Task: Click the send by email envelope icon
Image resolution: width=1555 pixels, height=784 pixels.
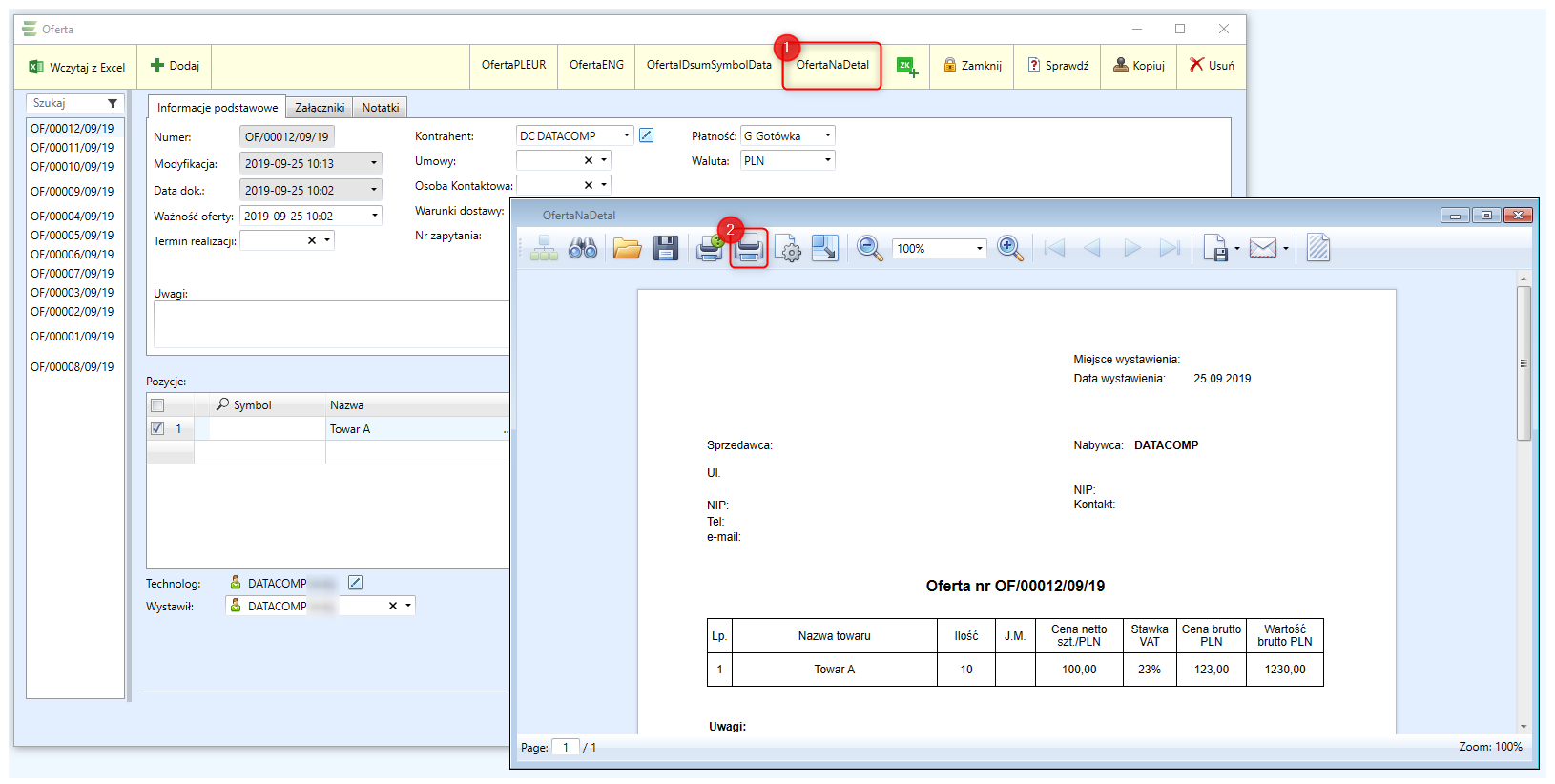Action: click(x=1262, y=249)
